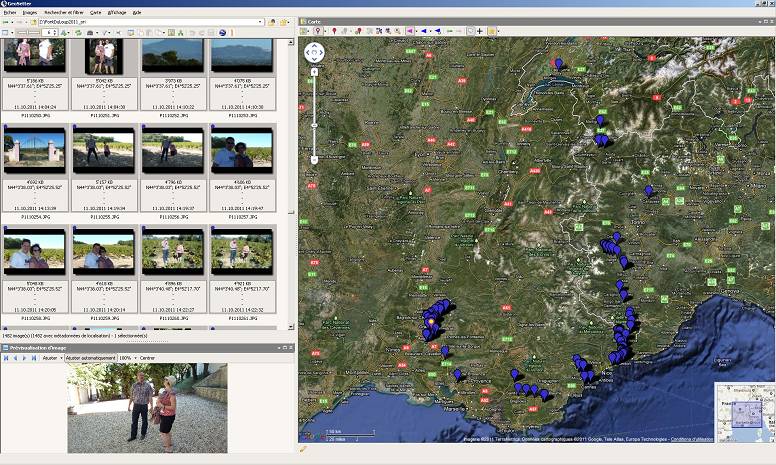Expand the folder path dropdown
The image size is (776, 465).
point(260,21)
